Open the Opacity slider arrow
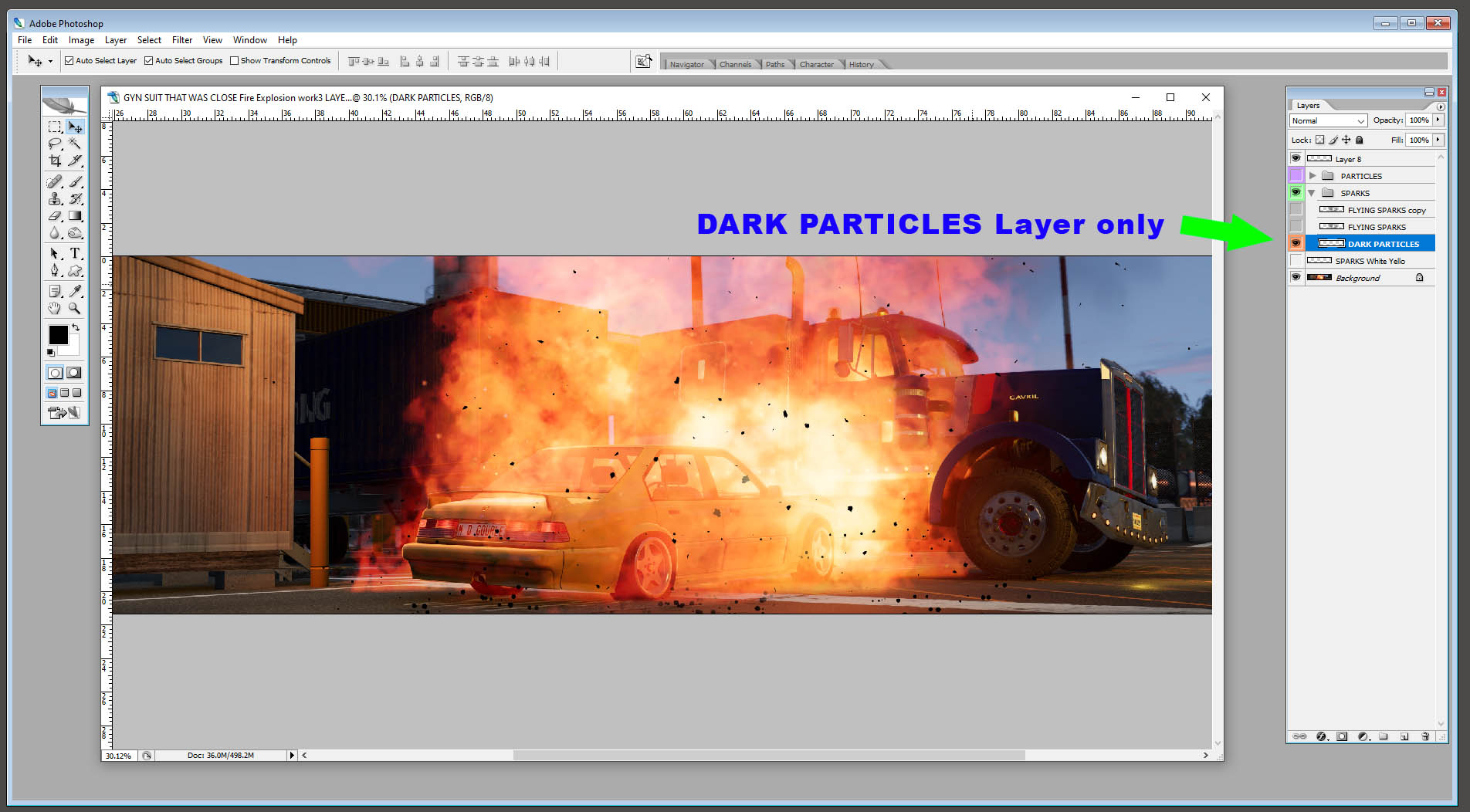 tap(1438, 120)
